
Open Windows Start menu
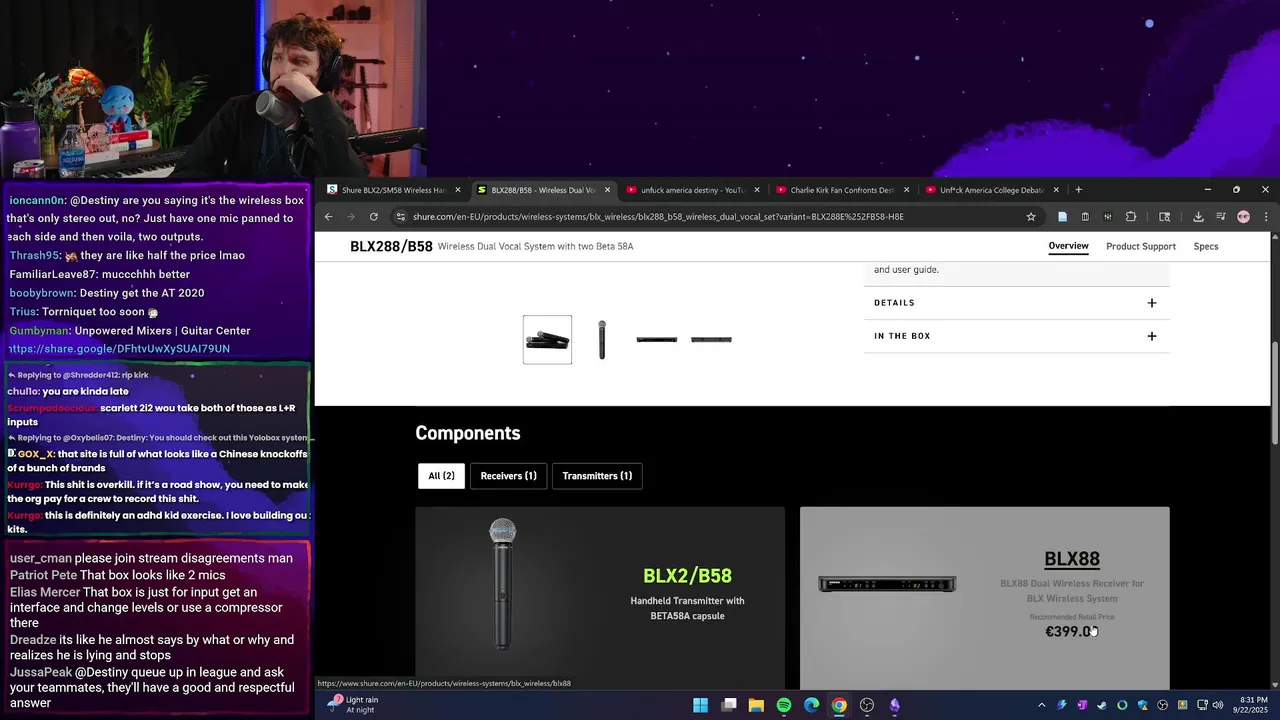tap(701, 705)
